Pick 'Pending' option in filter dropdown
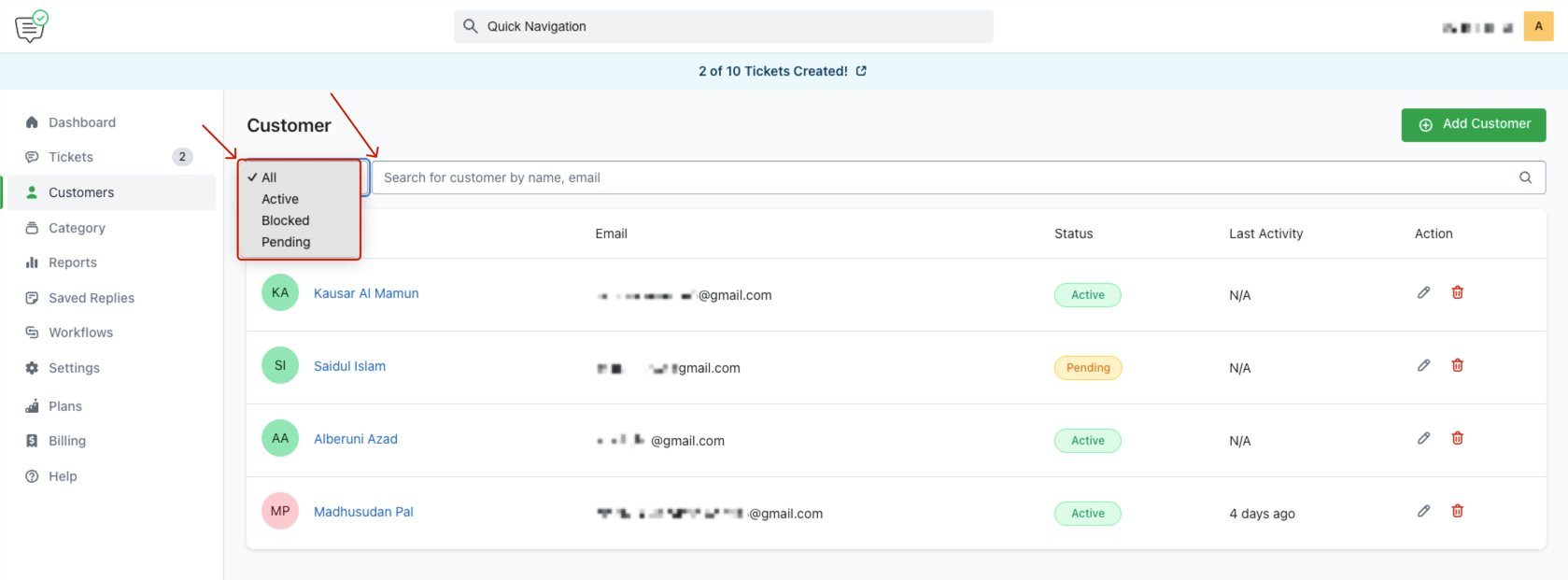 (x=286, y=242)
